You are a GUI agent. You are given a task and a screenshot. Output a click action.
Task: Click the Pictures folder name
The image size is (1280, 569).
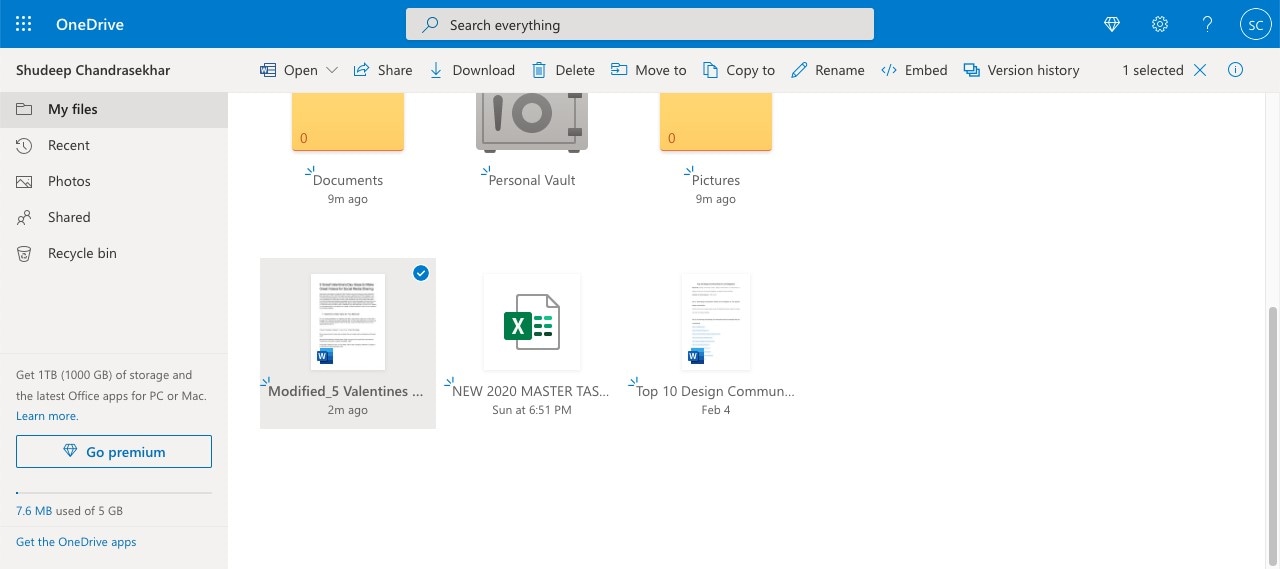point(716,181)
